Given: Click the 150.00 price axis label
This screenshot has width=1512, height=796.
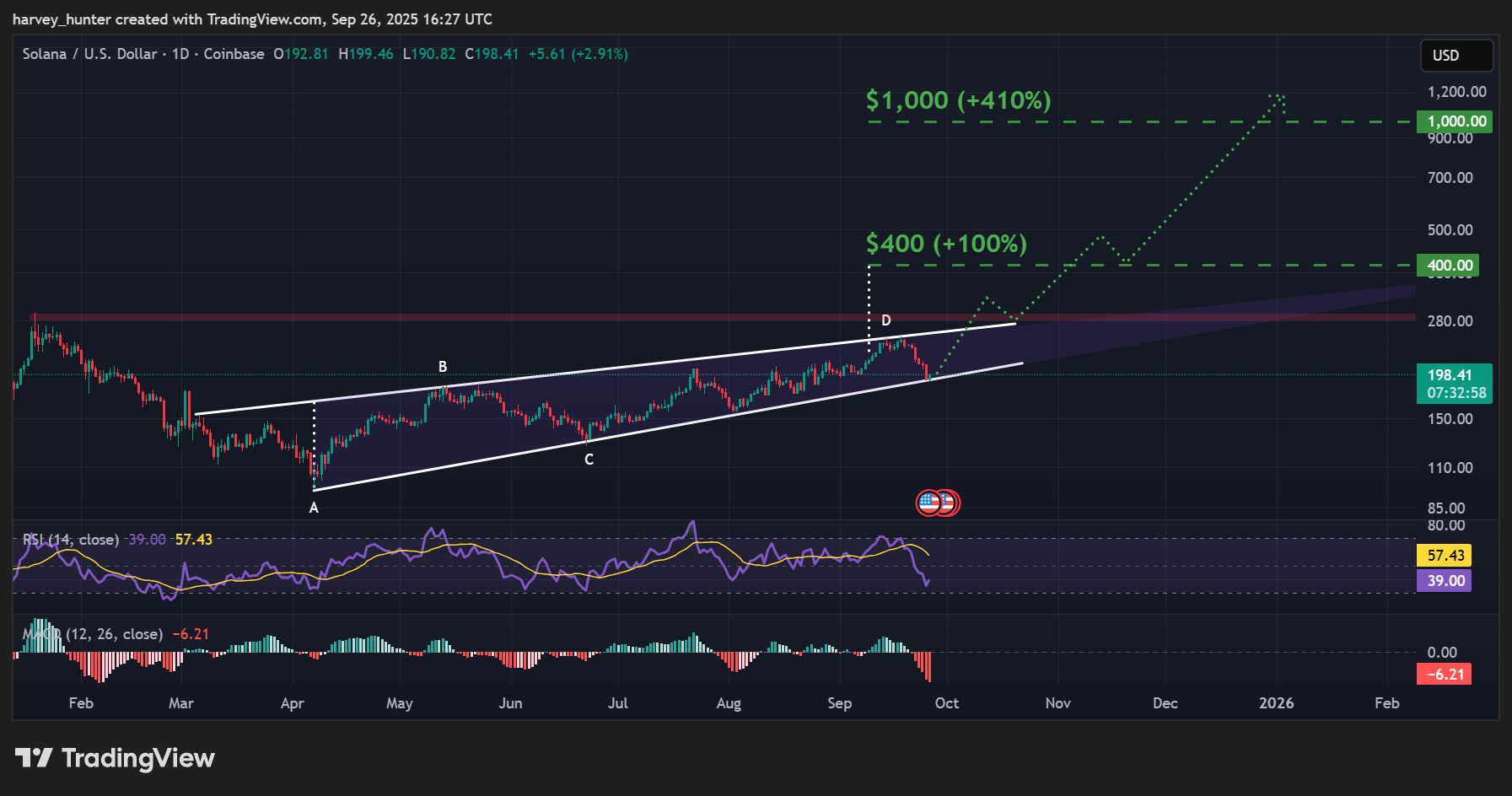Looking at the screenshot, I should click(1450, 419).
